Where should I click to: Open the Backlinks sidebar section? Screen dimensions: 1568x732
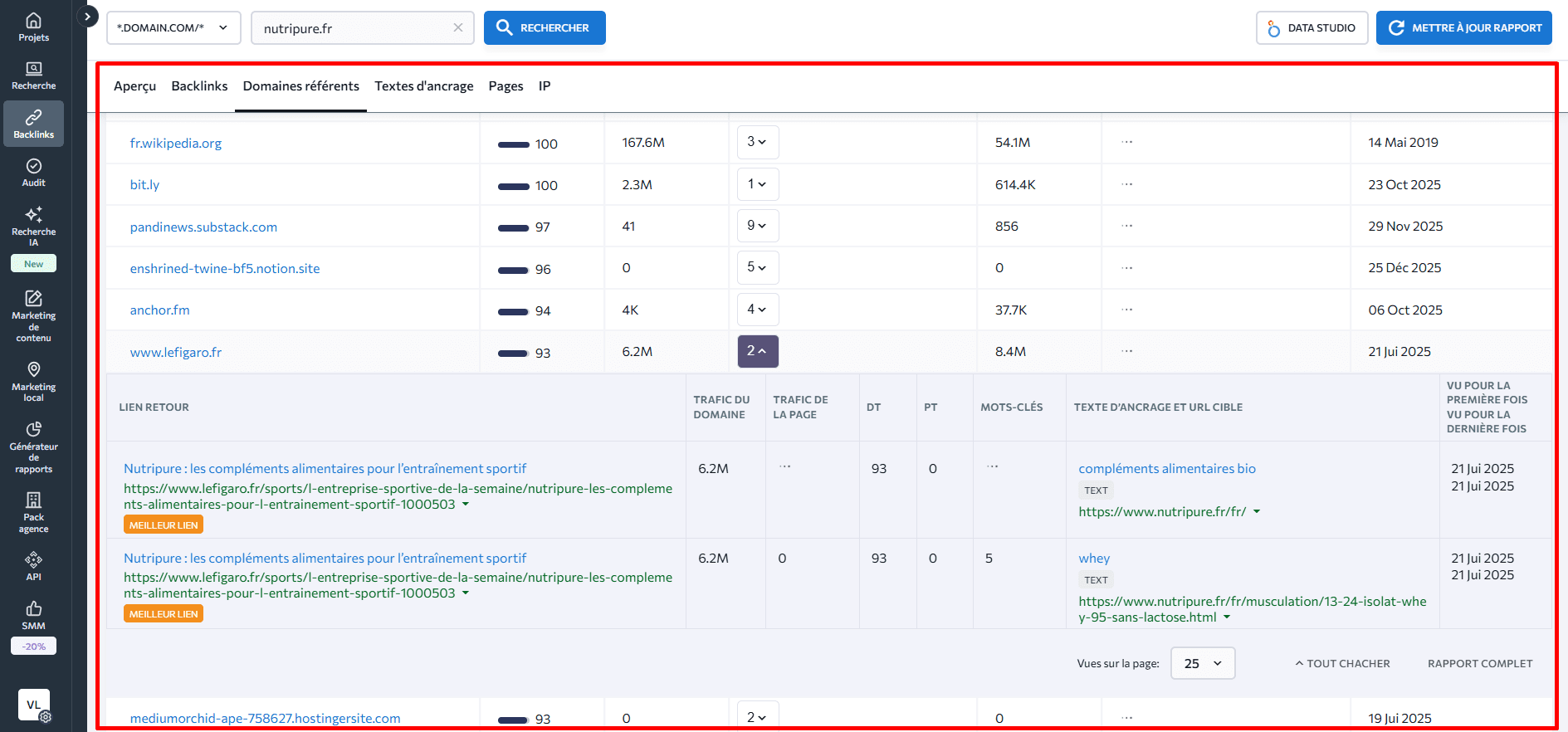(x=33, y=124)
